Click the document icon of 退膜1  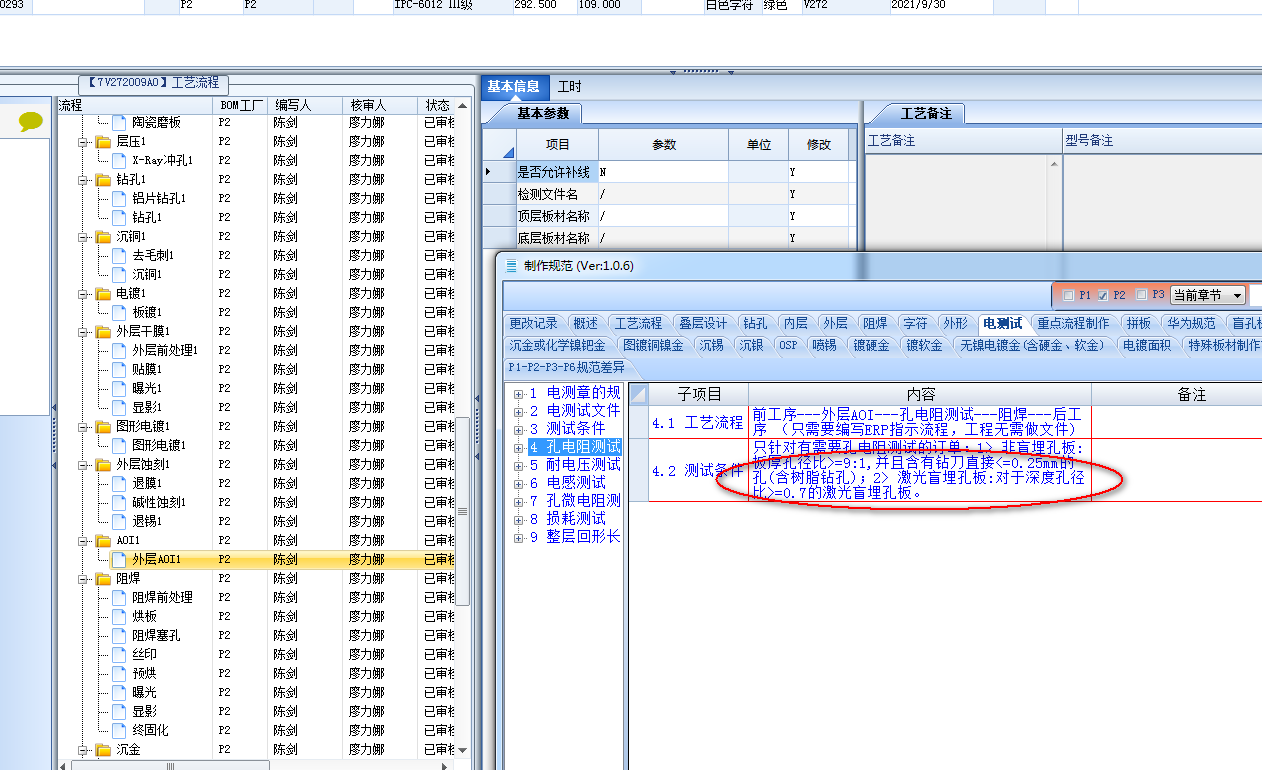tap(119, 483)
